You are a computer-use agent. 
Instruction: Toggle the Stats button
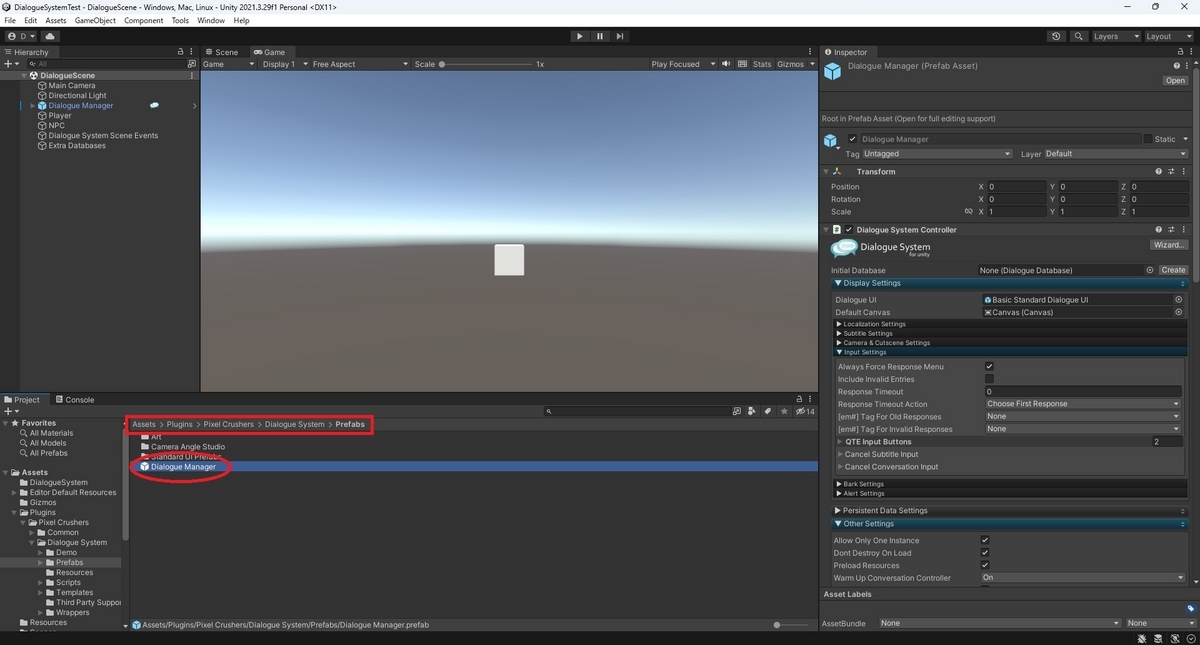pos(762,64)
